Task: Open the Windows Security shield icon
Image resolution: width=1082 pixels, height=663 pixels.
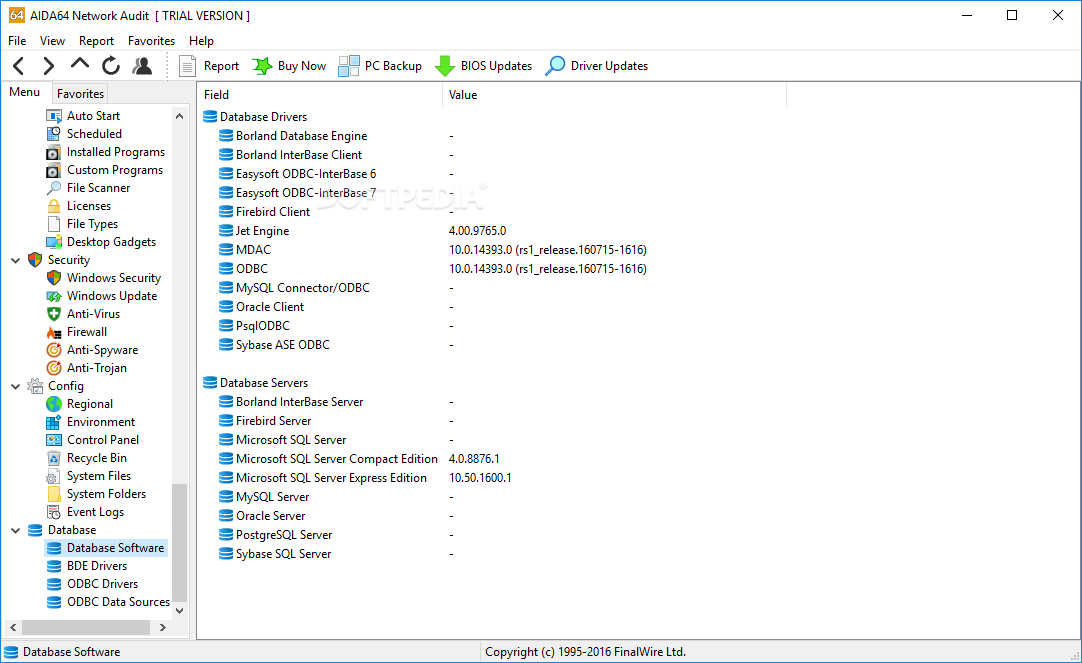Action: (x=53, y=277)
